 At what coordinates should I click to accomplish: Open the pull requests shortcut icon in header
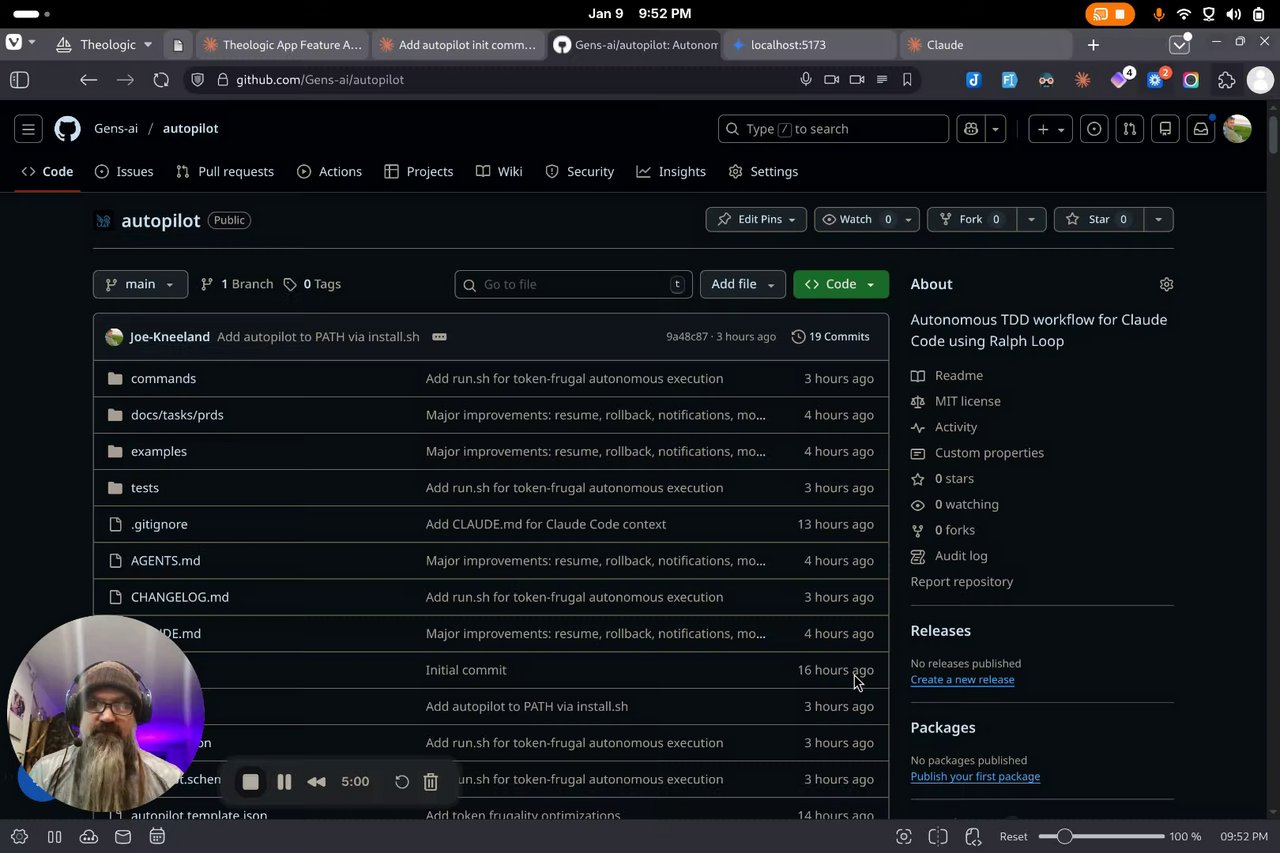click(1129, 129)
